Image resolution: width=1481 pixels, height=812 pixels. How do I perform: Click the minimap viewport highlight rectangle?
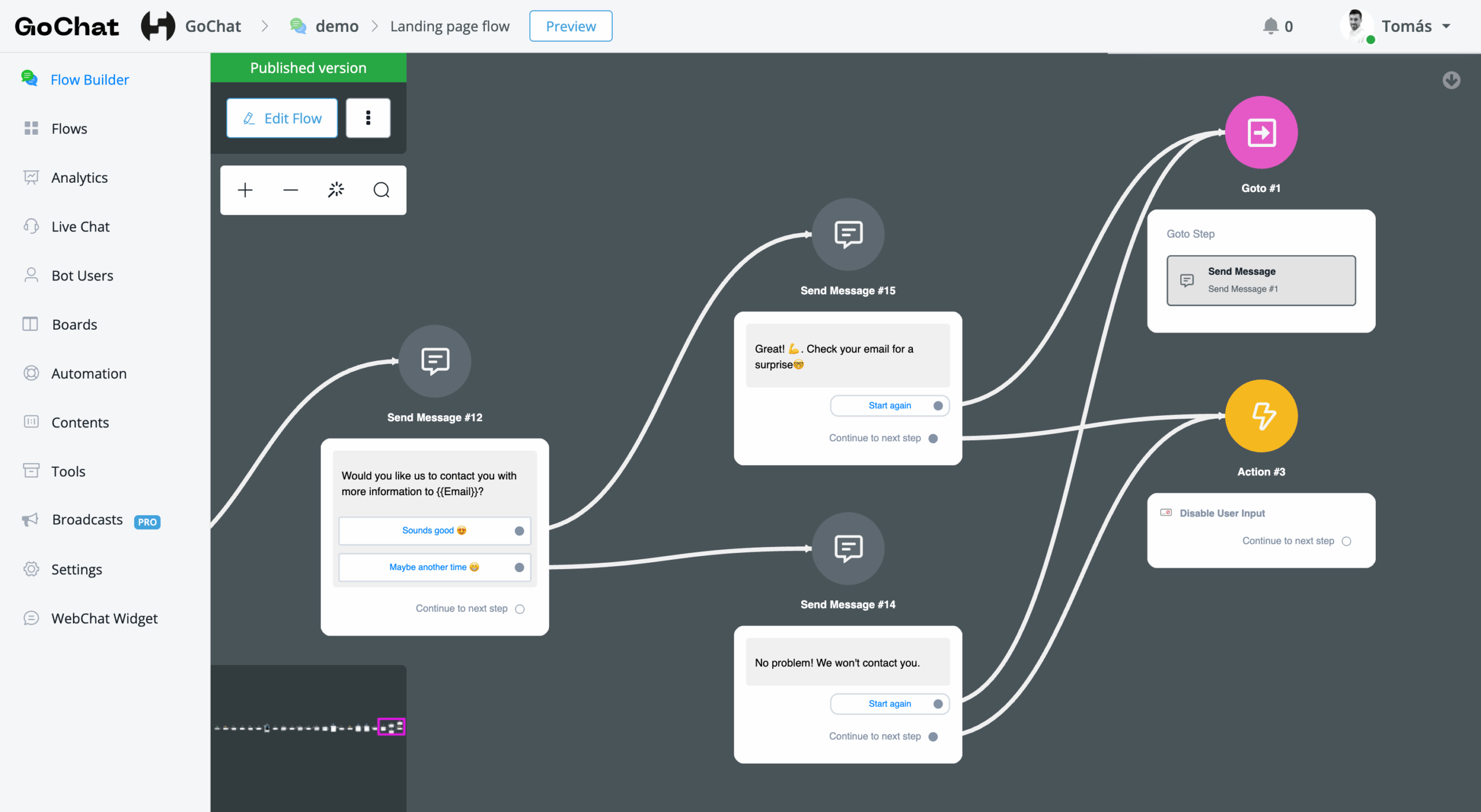pos(391,727)
